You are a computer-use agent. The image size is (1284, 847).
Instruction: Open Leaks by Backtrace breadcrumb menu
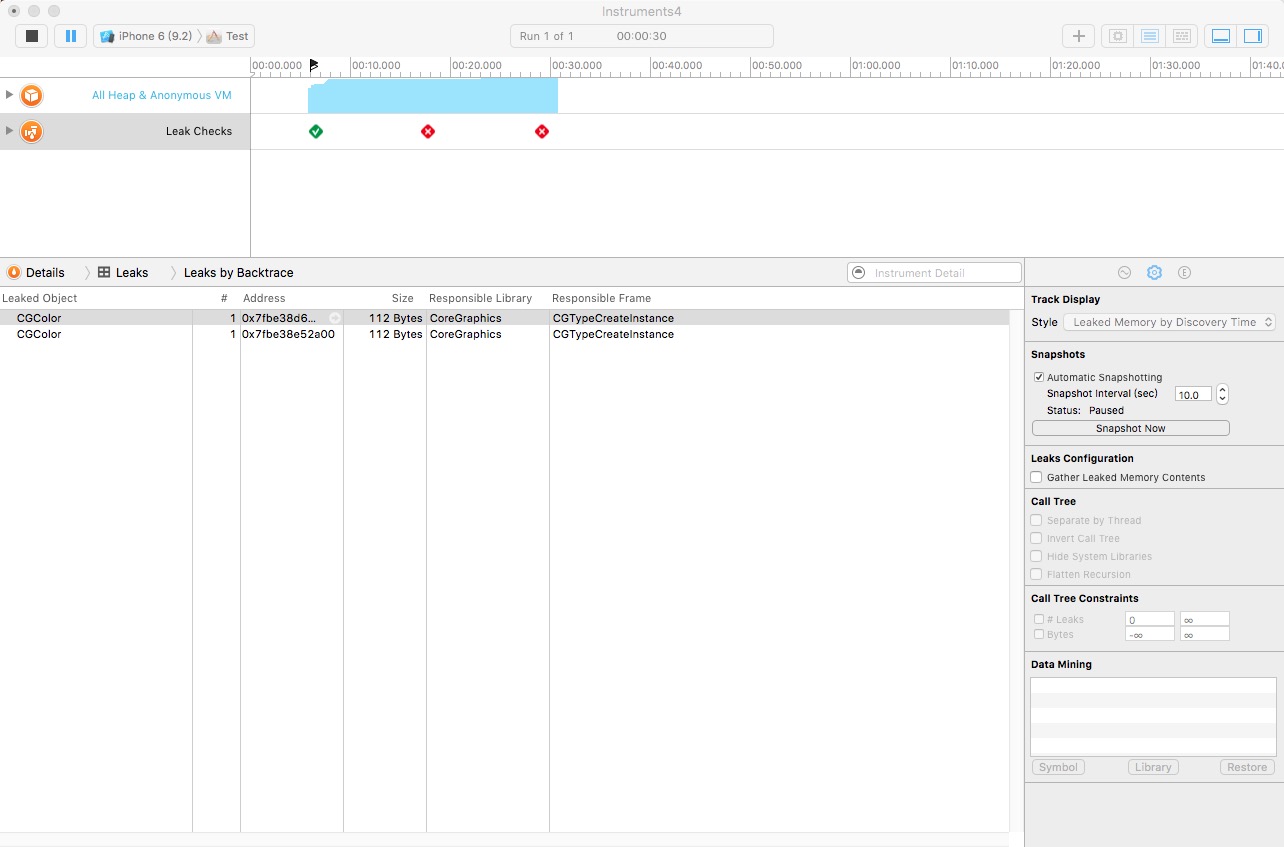tap(238, 273)
